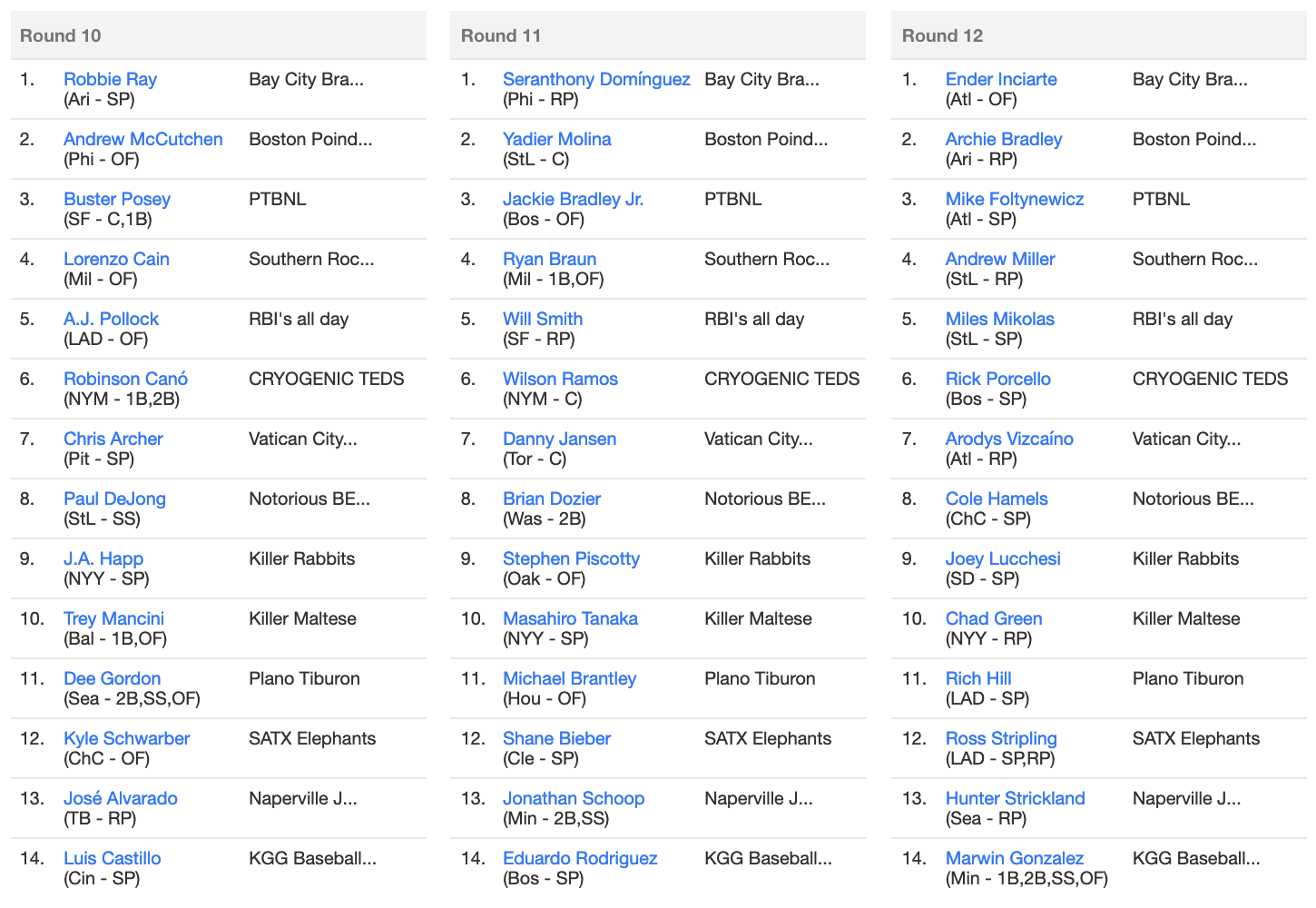Click Buster Posey in Round 10
This screenshot has height=908, width=1316.
point(117,199)
